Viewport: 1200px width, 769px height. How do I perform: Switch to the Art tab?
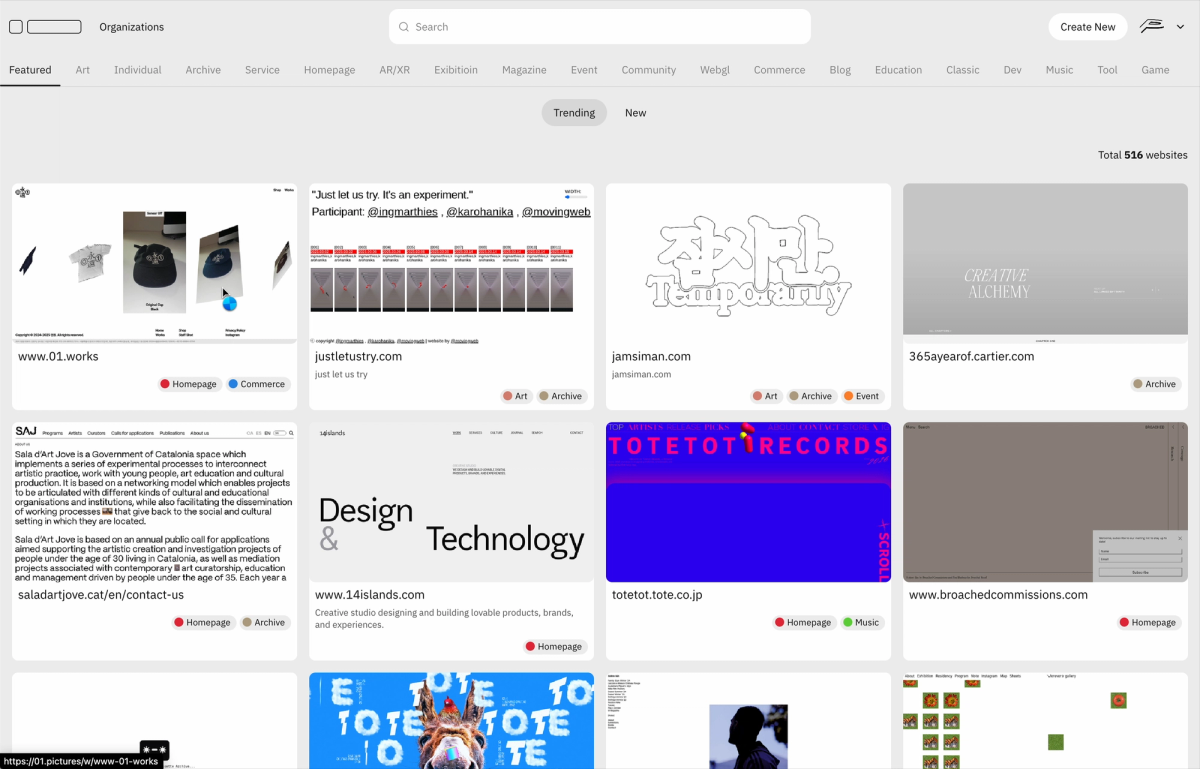[x=83, y=70]
